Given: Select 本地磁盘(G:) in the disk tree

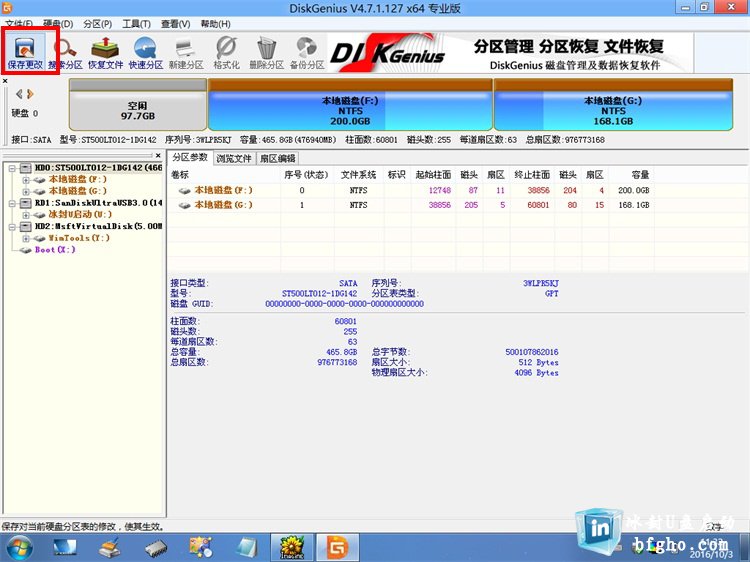Looking at the screenshot, I should point(77,191).
